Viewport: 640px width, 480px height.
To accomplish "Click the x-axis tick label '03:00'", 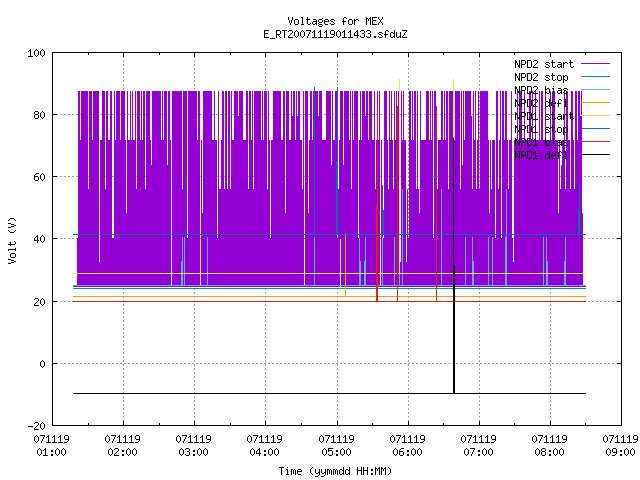I will 193,452.
